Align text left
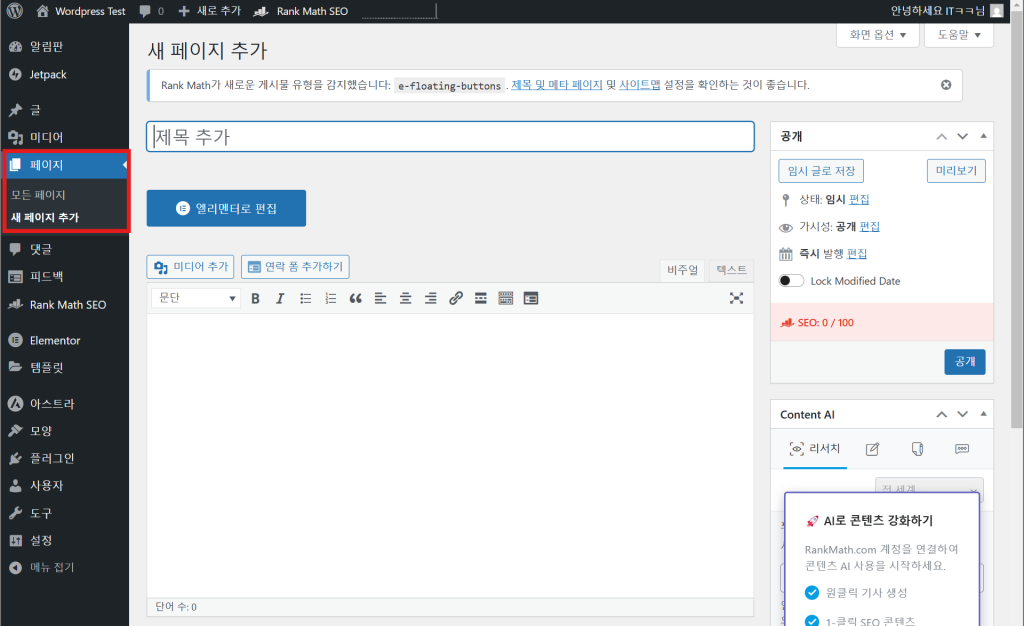Viewport: 1024px width, 626px height. (x=380, y=298)
